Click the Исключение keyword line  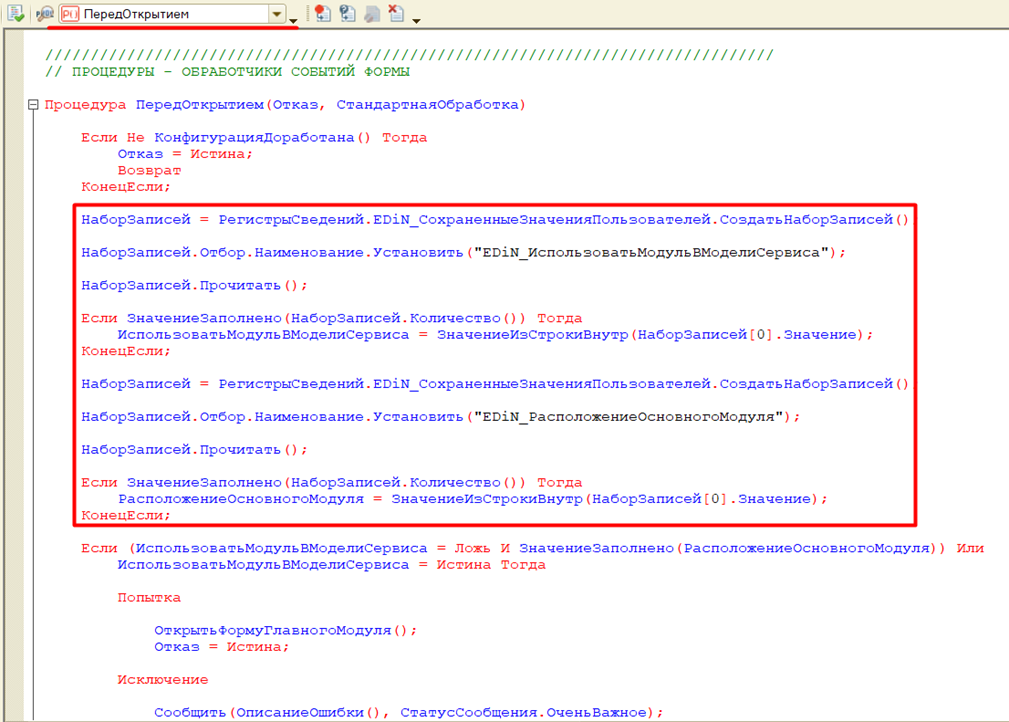(x=162, y=680)
